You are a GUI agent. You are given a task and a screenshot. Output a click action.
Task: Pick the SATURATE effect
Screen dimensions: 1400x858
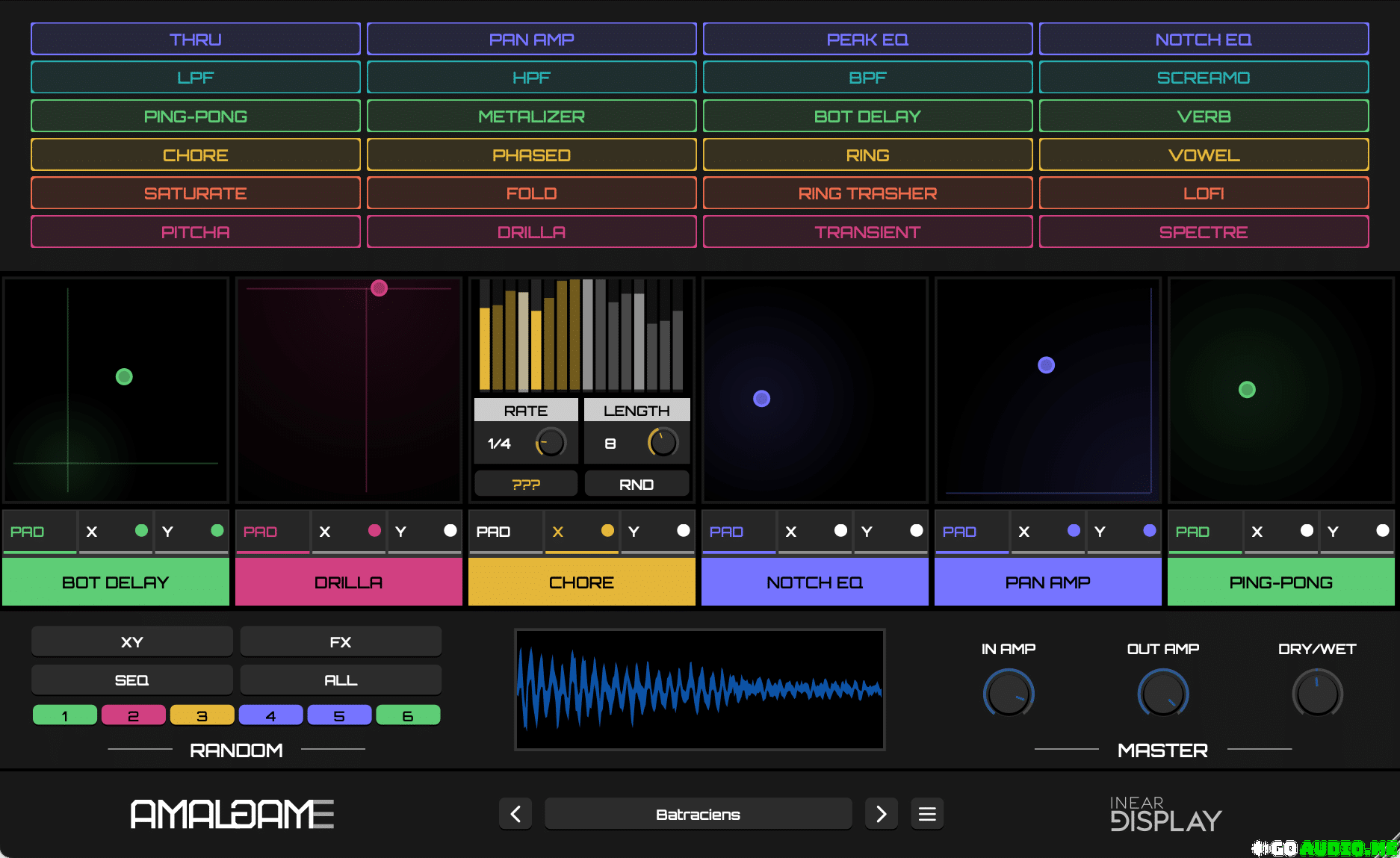tap(196, 193)
